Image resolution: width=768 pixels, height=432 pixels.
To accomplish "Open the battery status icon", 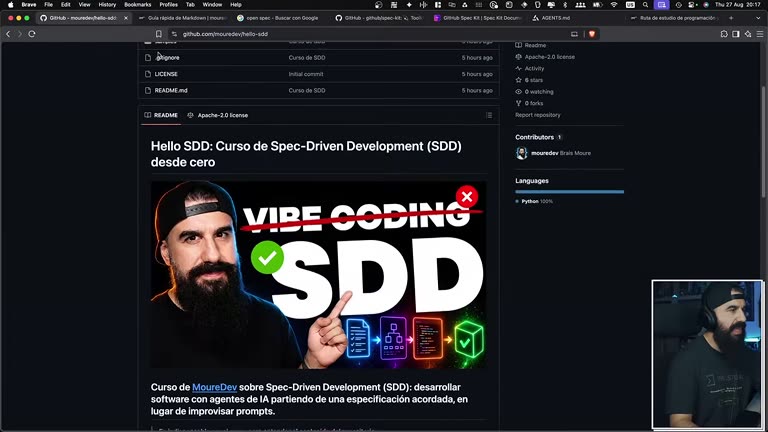I will point(597,4).
